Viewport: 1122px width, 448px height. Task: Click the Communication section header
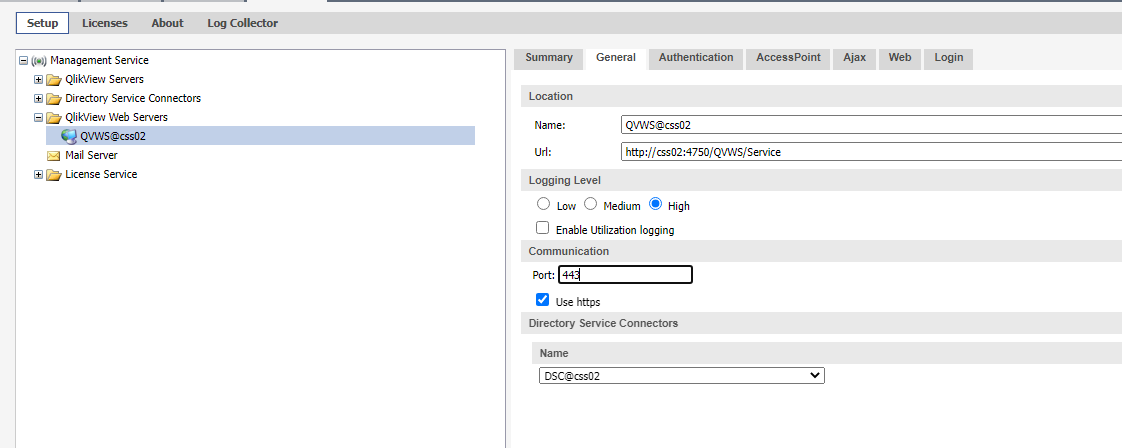click(821, 251)
